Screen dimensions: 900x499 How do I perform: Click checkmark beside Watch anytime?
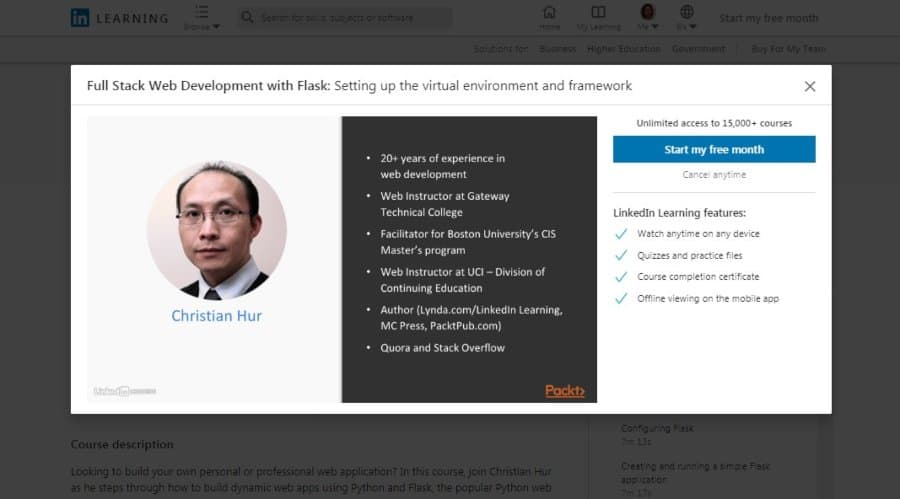[621, 234]
